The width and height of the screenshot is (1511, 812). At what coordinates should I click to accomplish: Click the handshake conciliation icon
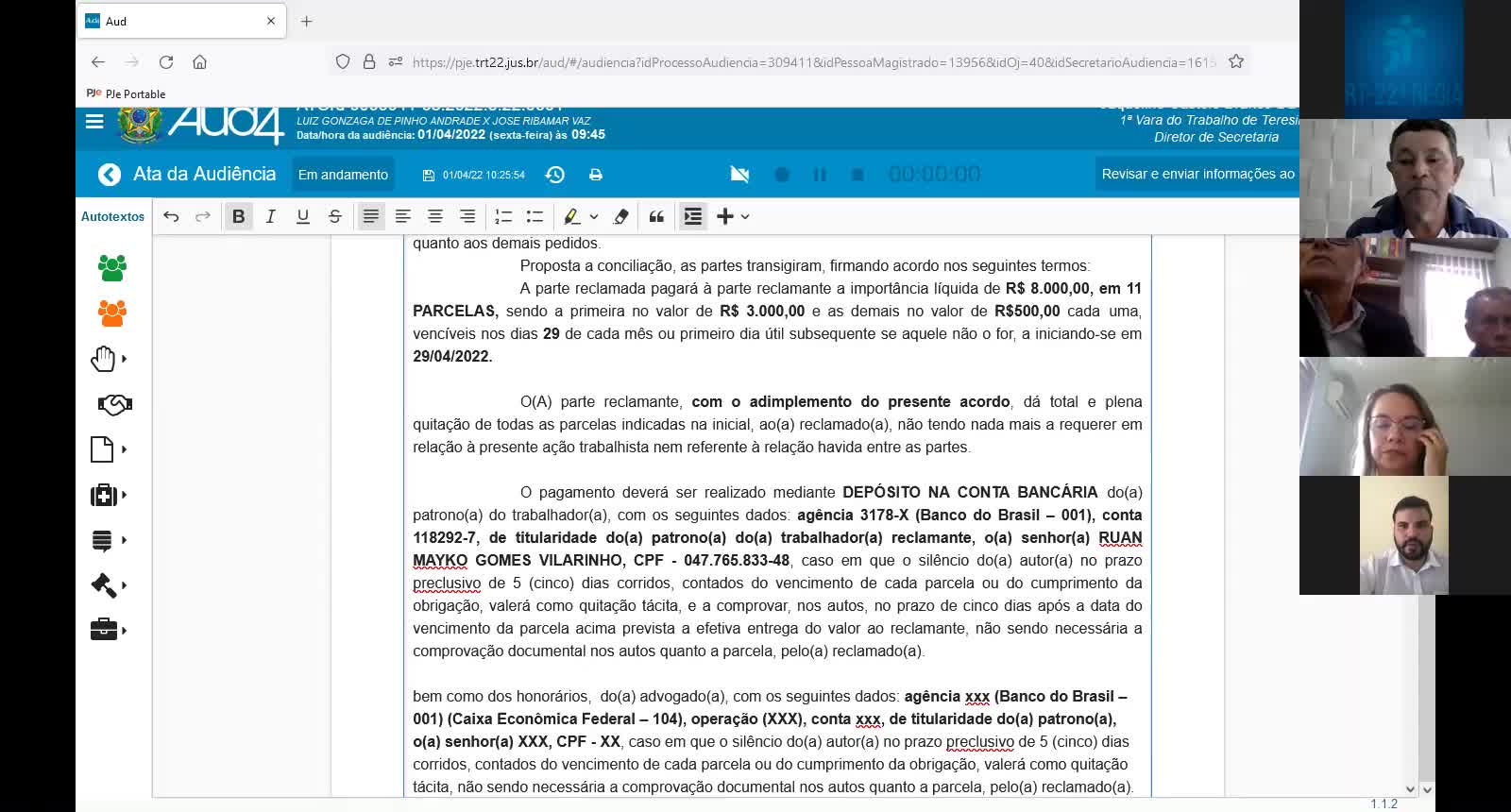coord(114,405)
